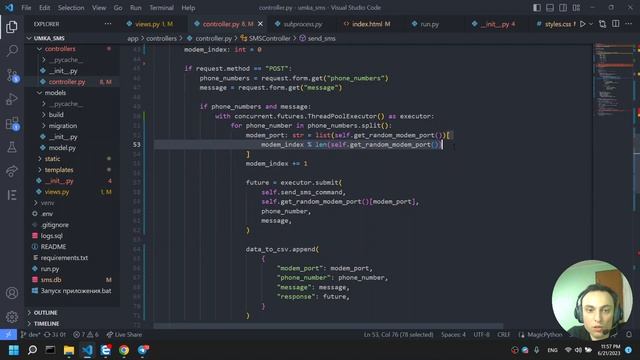Open the Terminal menu
Screen dimensions: 640x360
point(161,8)
